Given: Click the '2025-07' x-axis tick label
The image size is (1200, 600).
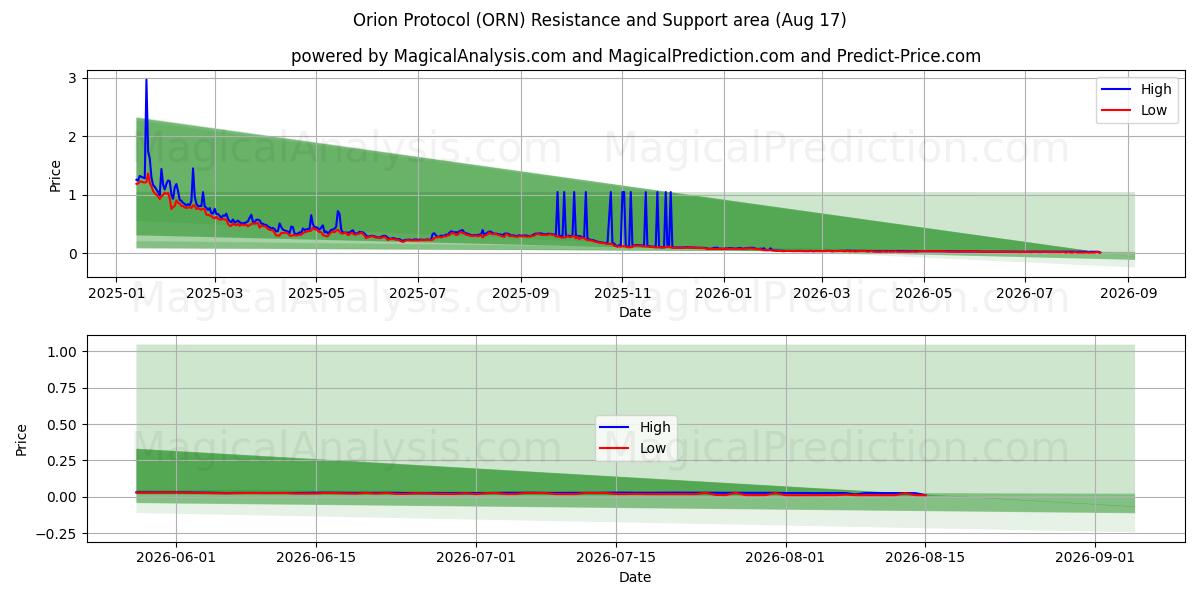Looking at the screenshot, I should tap(418, 293).
